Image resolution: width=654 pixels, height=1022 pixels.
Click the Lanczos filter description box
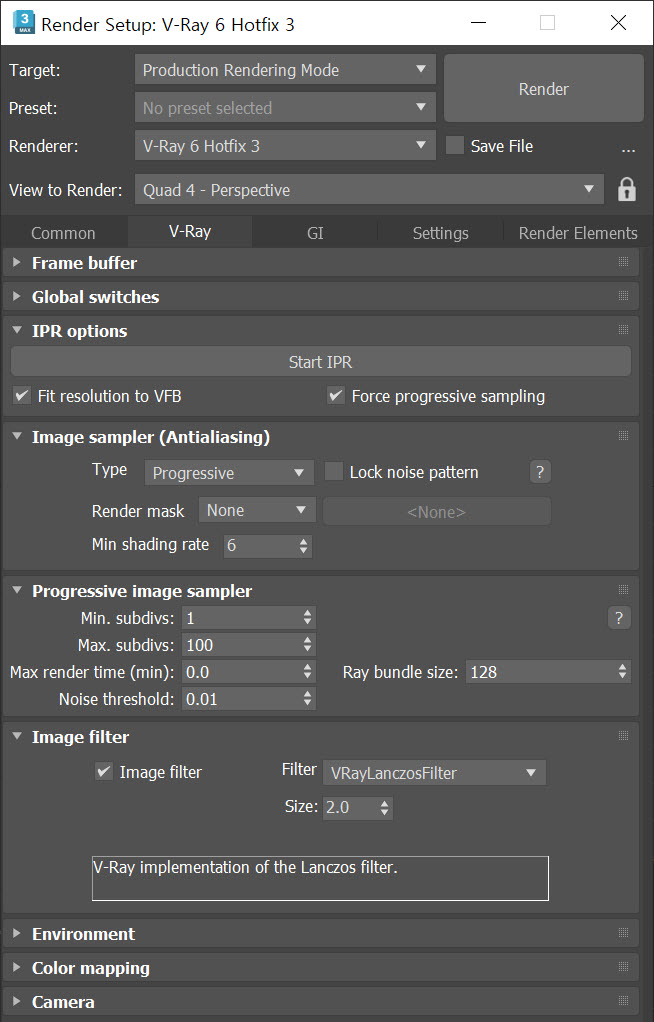[x=320, y=878]
